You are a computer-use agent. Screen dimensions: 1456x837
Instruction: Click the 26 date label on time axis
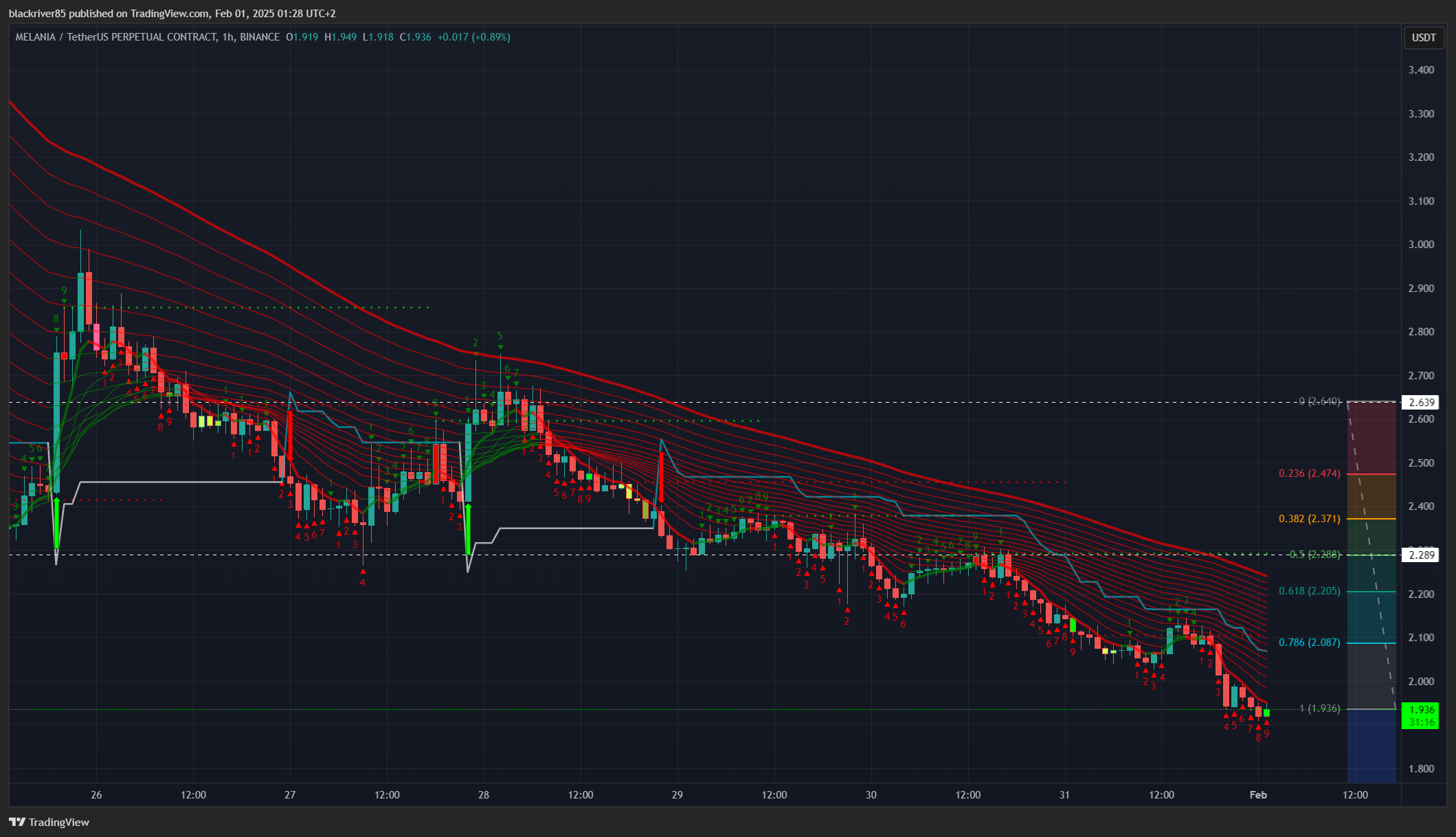click(x=96, y=795)
